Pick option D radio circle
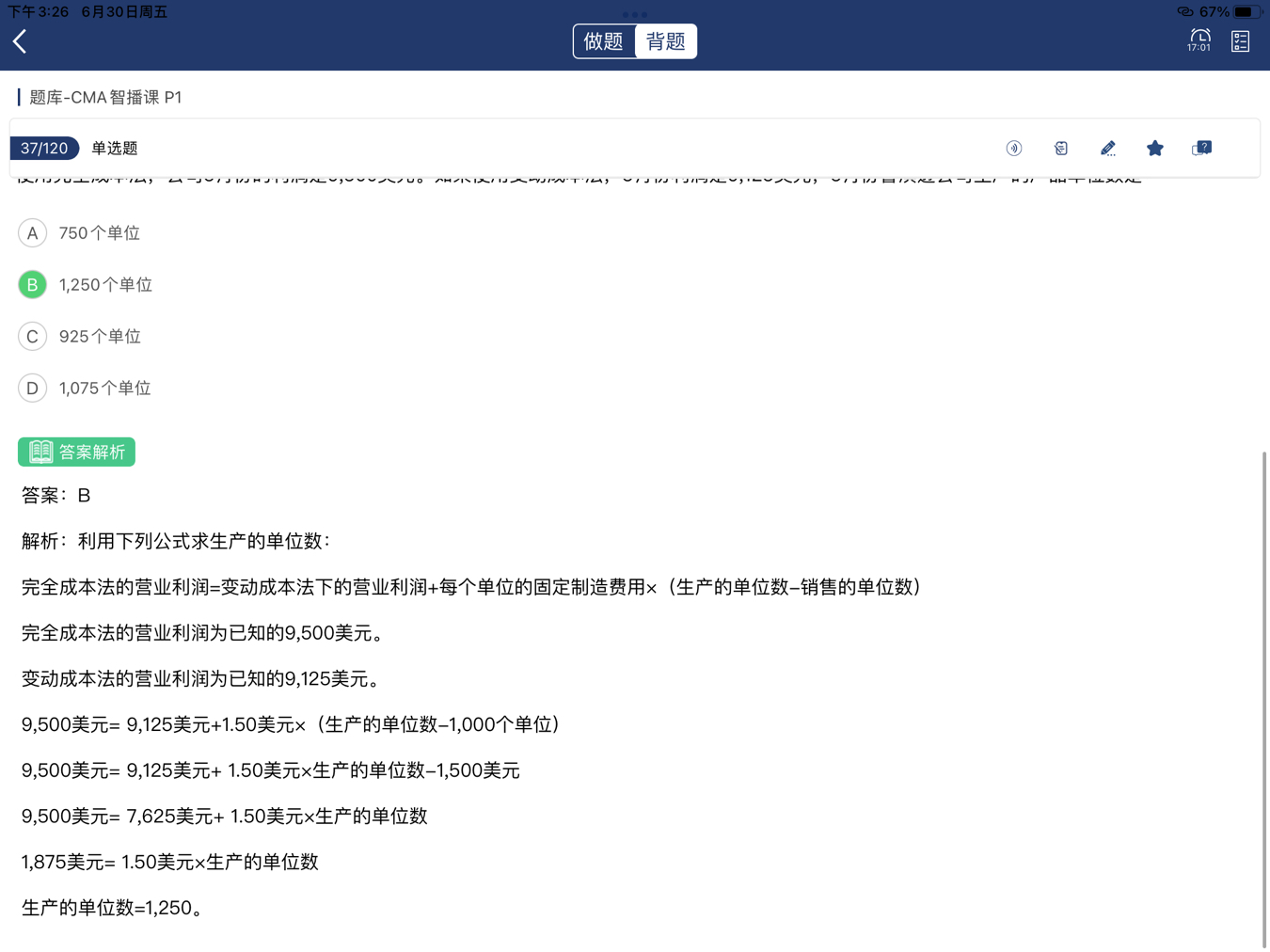Image resolution: width=1270 pixels, height=952 pixels. [x=33, y=389]
